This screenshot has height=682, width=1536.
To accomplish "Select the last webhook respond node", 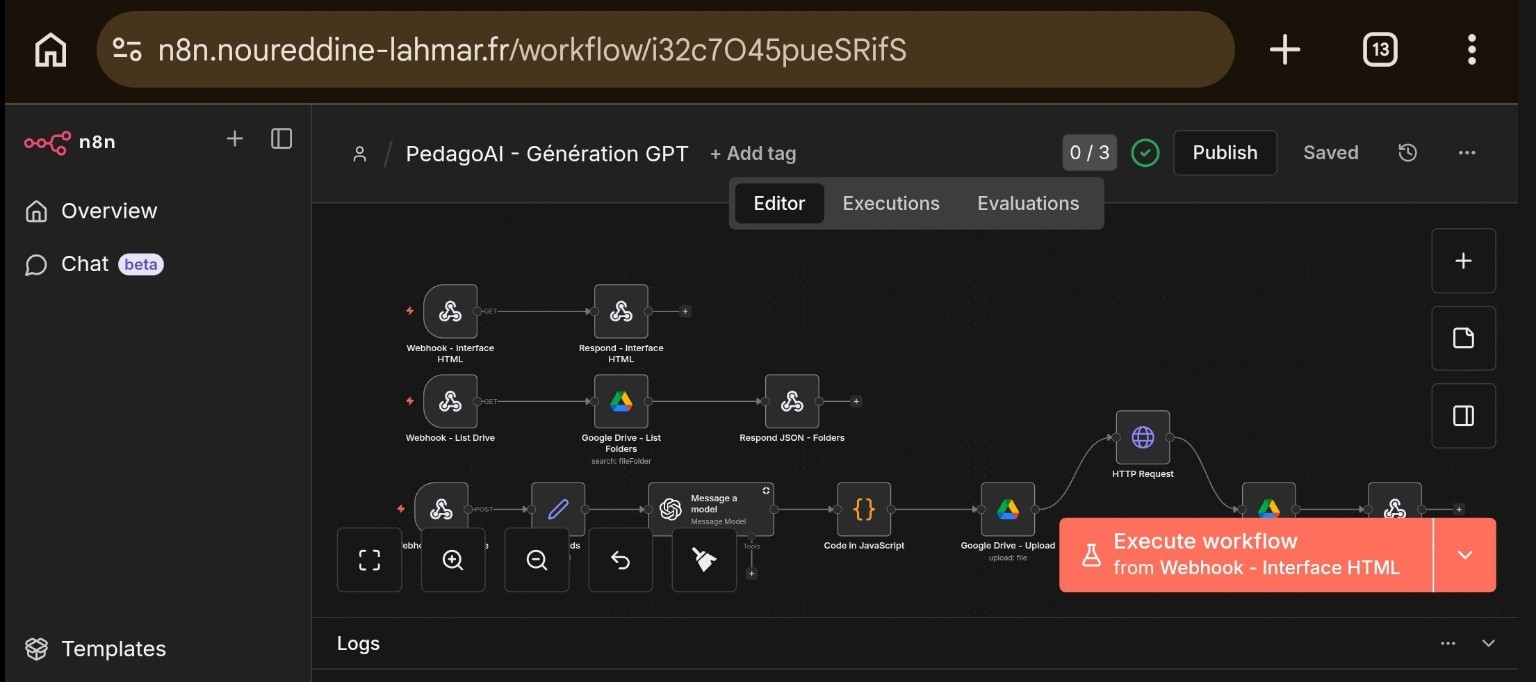I will point(1395,500).
